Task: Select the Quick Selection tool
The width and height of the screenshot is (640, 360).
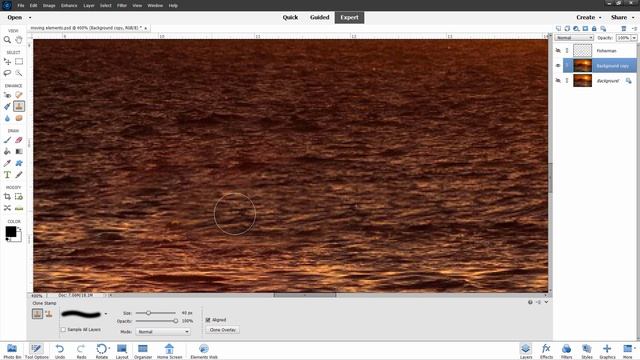Action: 19,73
